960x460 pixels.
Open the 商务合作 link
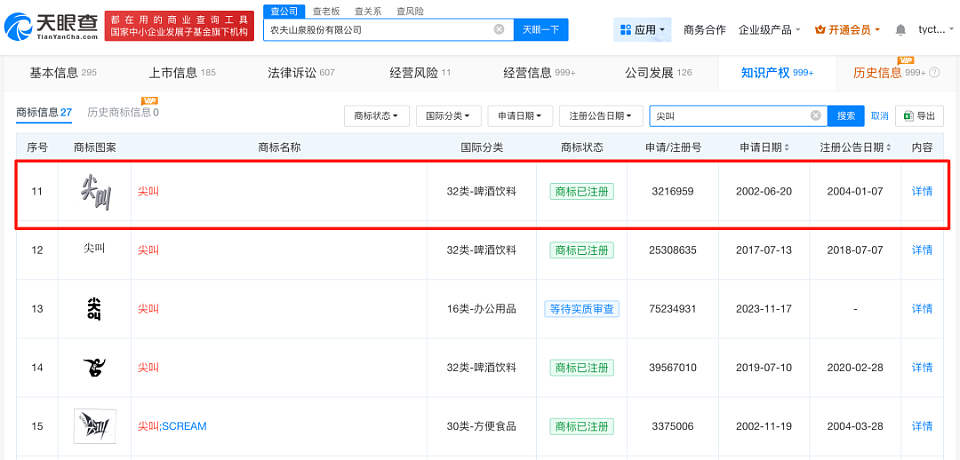[704, 30]
